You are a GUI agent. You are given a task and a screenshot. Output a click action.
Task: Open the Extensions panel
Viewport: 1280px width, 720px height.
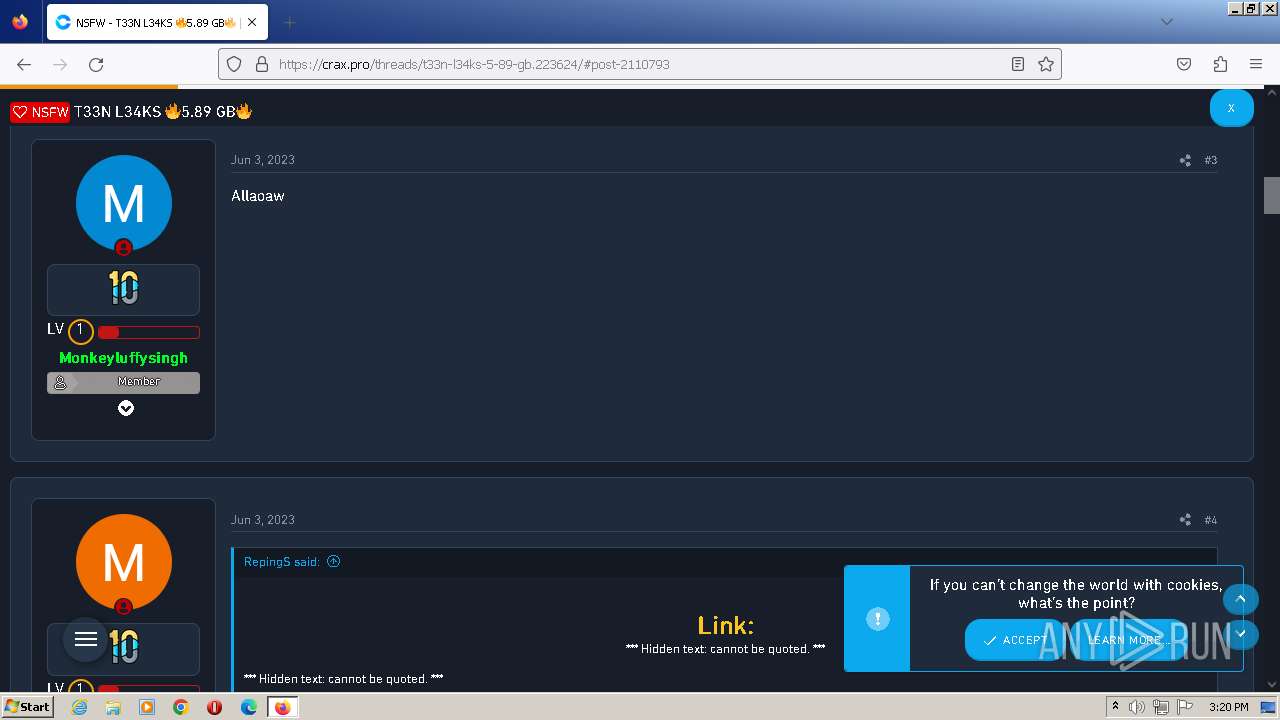(x=1220, y=64)
